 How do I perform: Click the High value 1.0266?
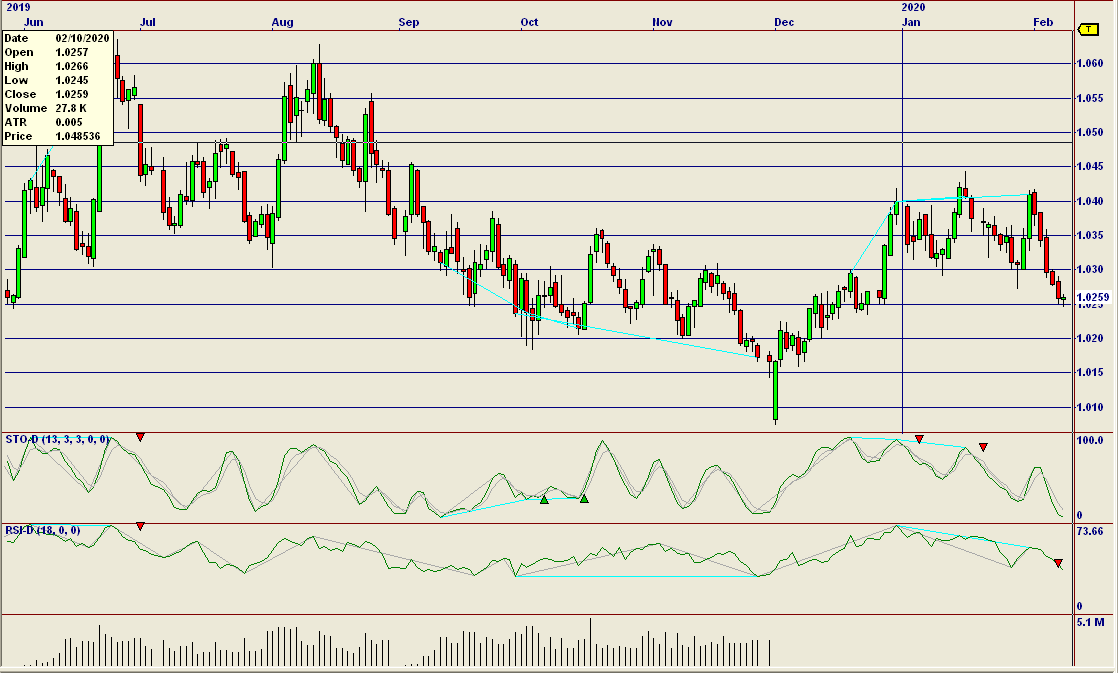point(72,66)
